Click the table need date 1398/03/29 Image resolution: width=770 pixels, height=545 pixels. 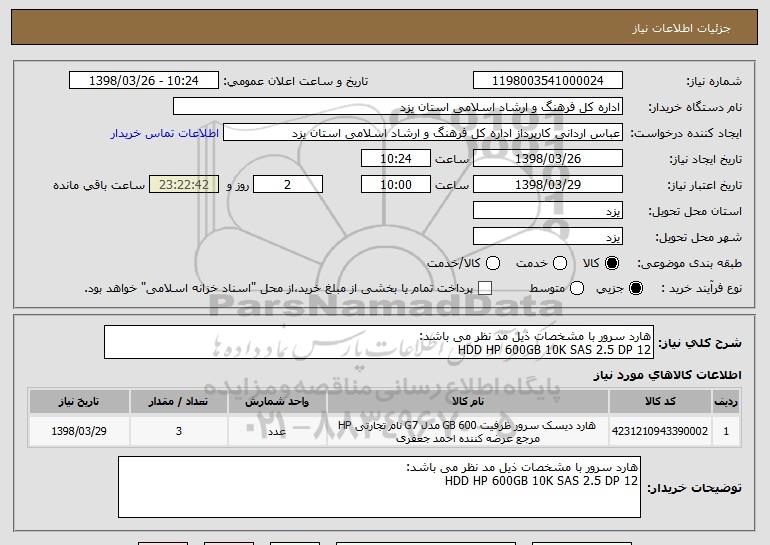click(x=79, y=431)
